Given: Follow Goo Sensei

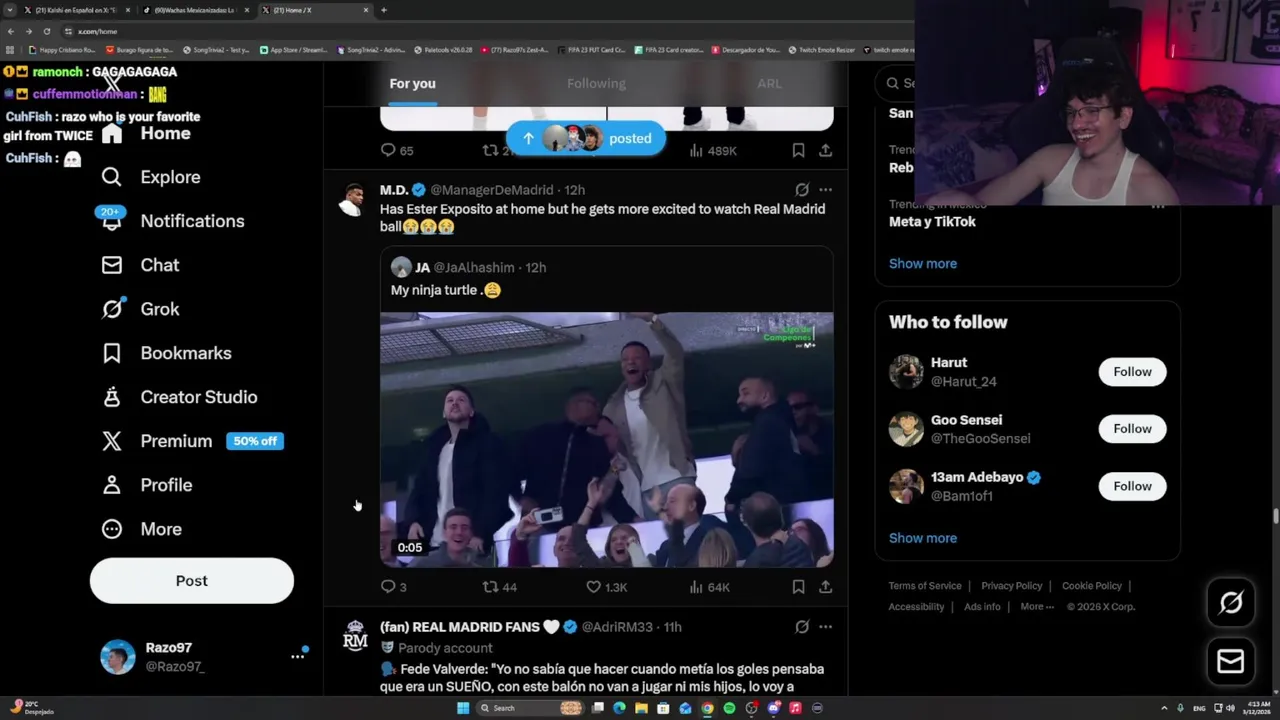Looking at the screenshot, I should [1132, 429].
